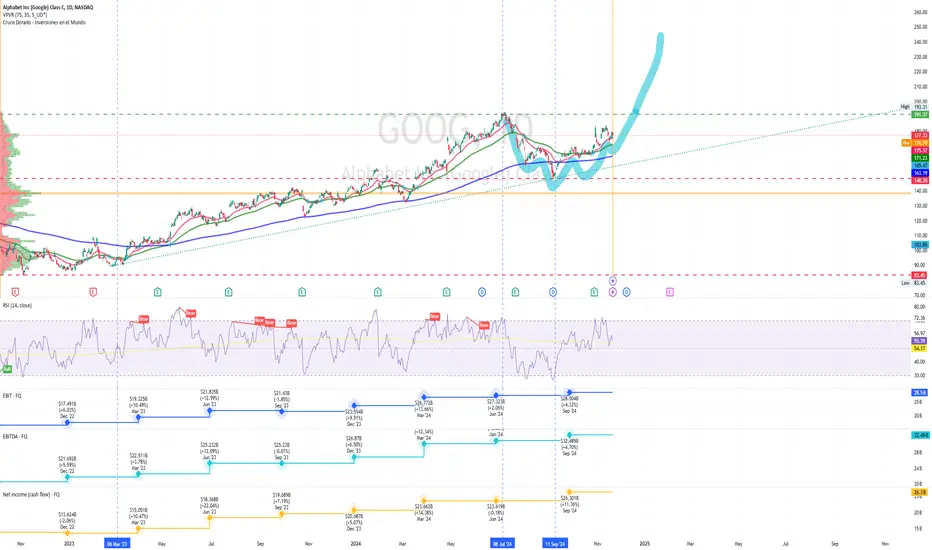
Task: Click the purple 55.39 RSI value label
Action: [920, 341]
